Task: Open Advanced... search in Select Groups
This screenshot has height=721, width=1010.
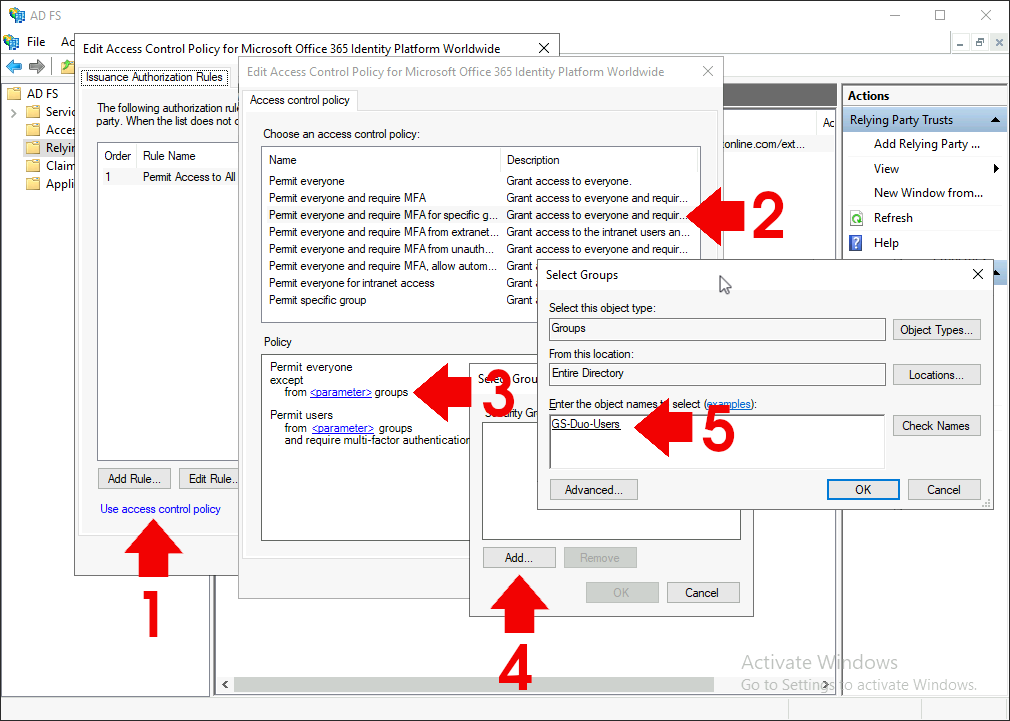Action: click(x=594, y=490)
